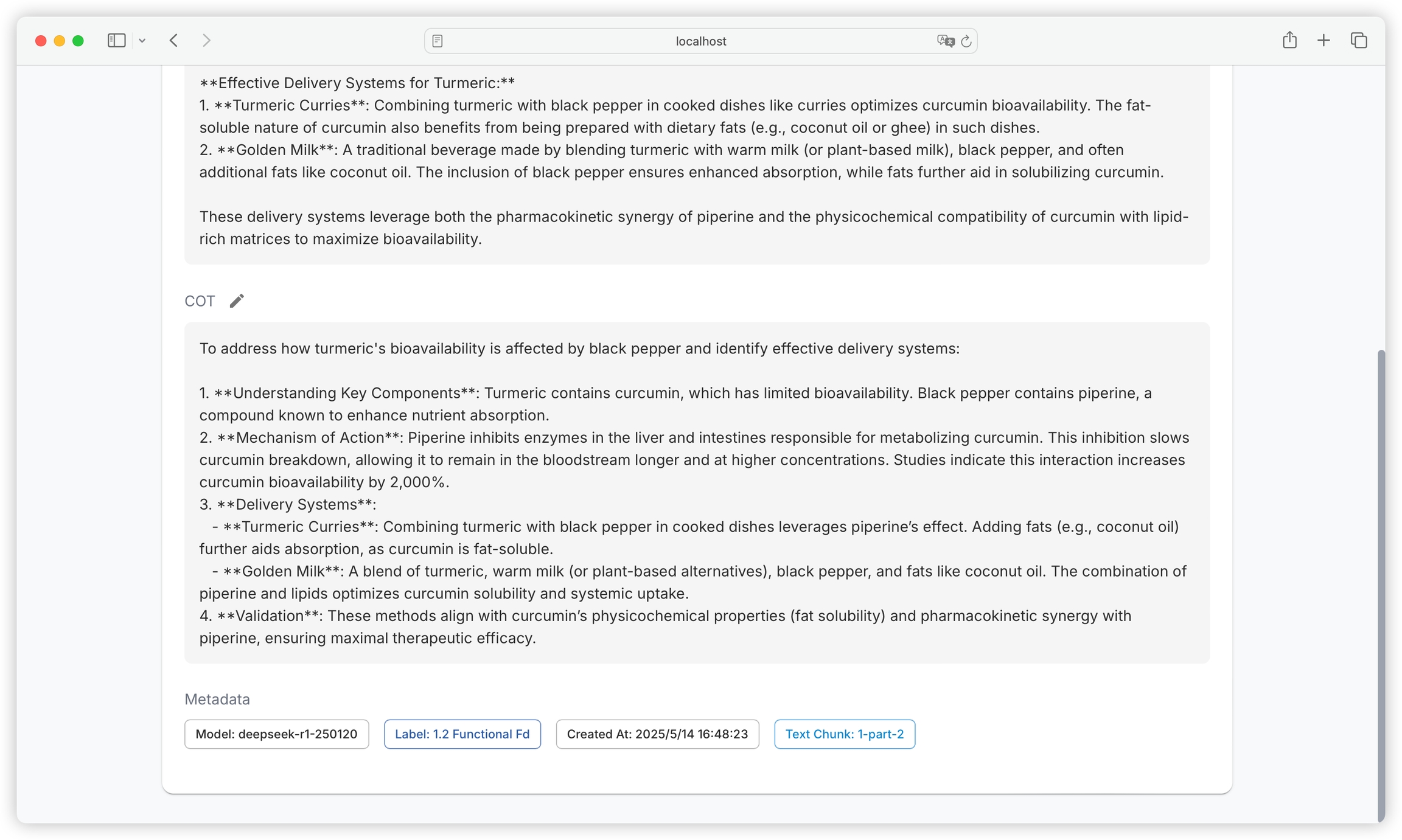Click the Model deepseek-r1-250120 chip
The width and height of the screenshot is (1402, 840).
[x=276, y=734]
